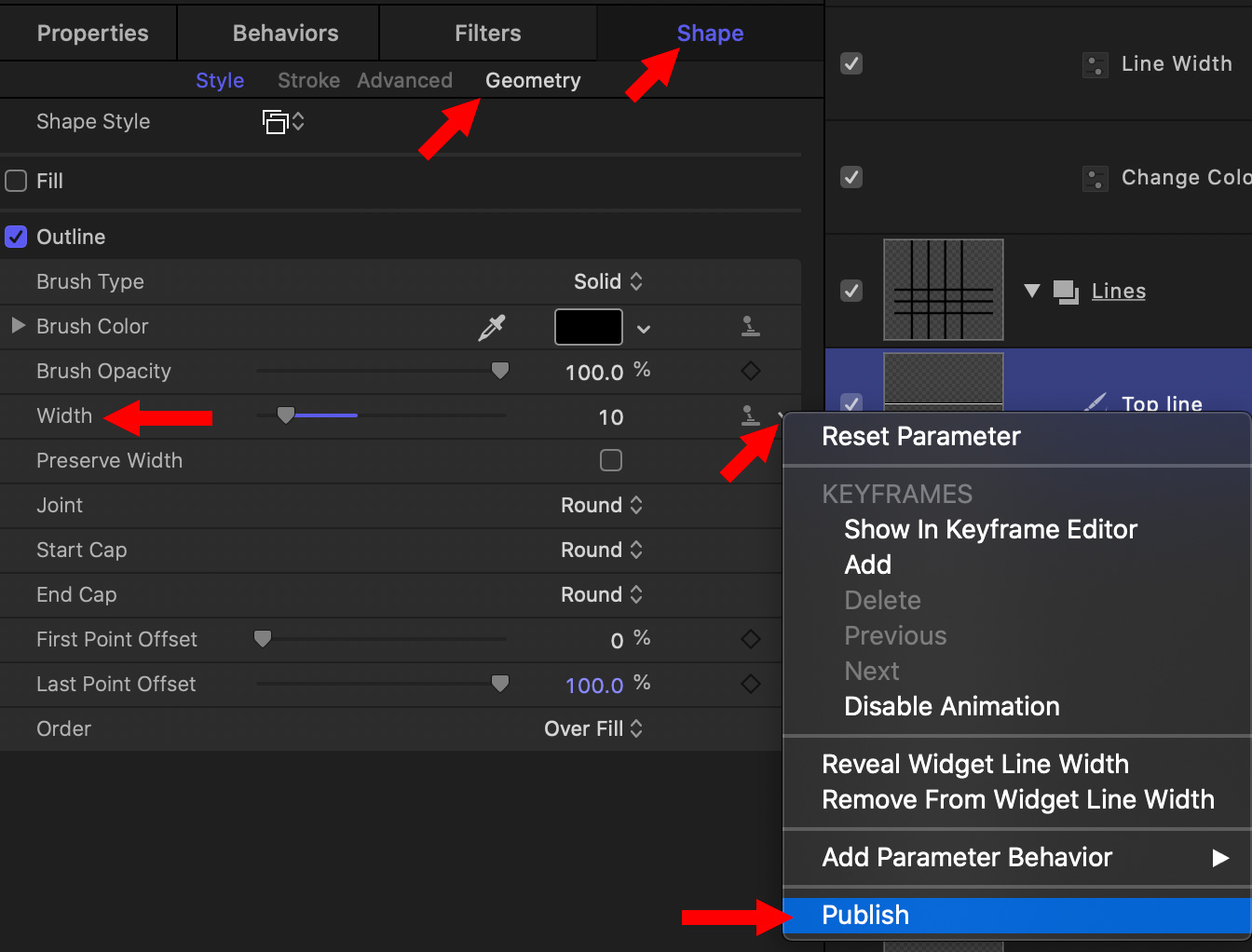Click First Point Offset keyframe diamond
Screen dimensions: 1252x952
point(750,639)
